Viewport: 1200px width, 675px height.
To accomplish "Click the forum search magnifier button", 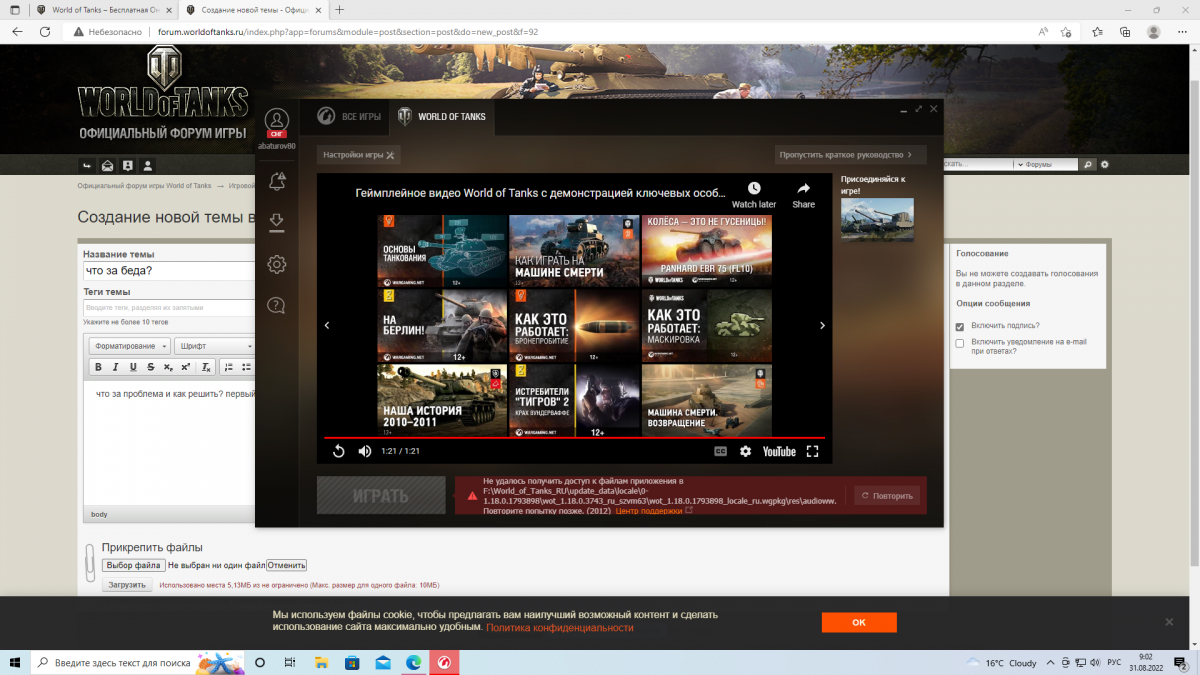I will (1090, 164).
